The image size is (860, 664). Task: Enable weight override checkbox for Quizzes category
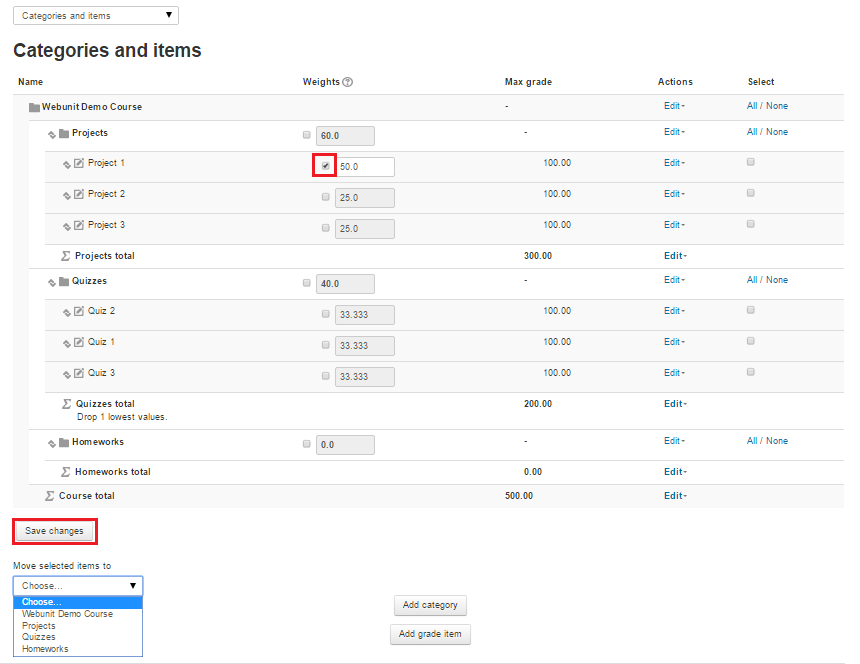306,283
